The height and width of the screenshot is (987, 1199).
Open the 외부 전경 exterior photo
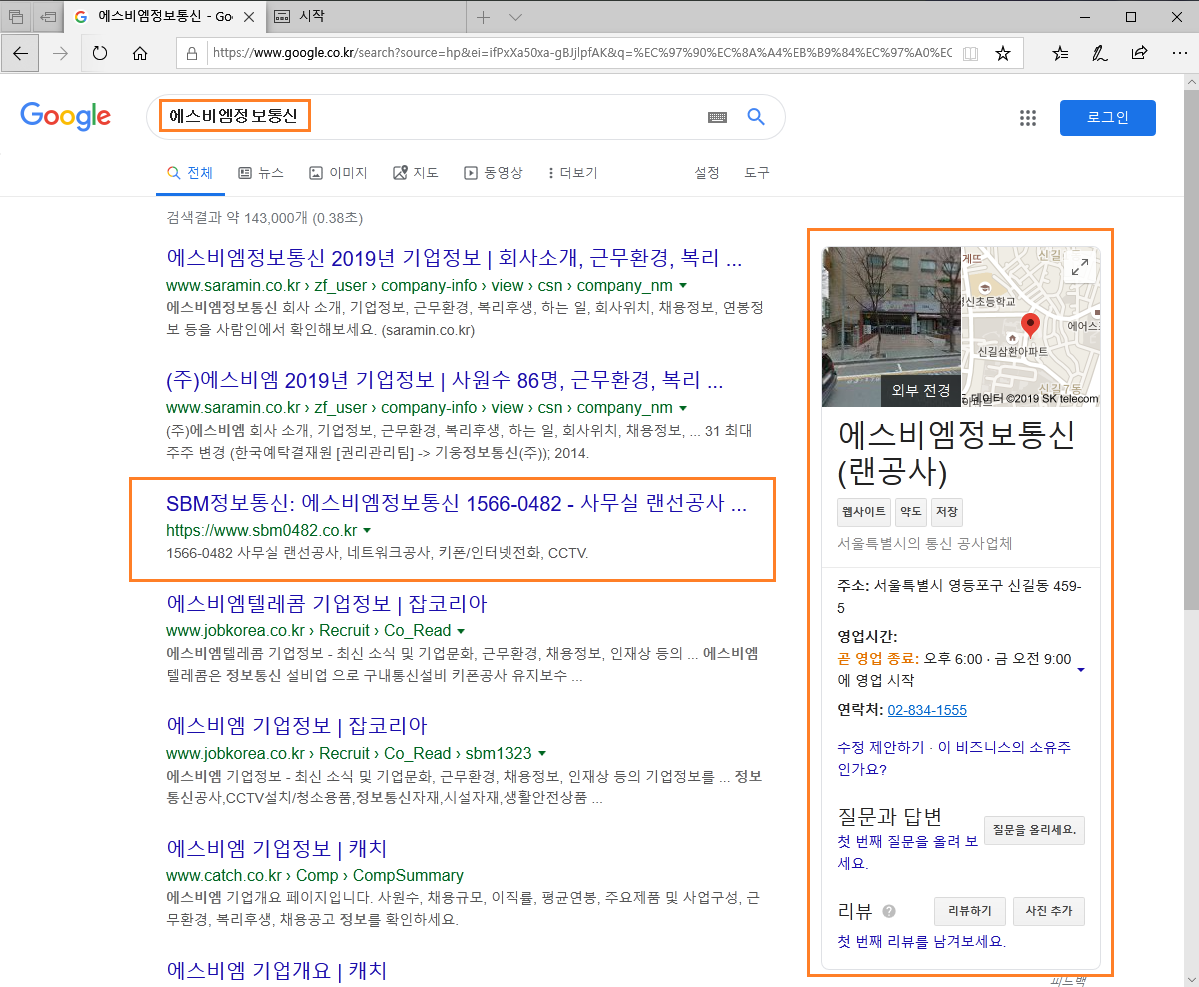tap(891, 326)
